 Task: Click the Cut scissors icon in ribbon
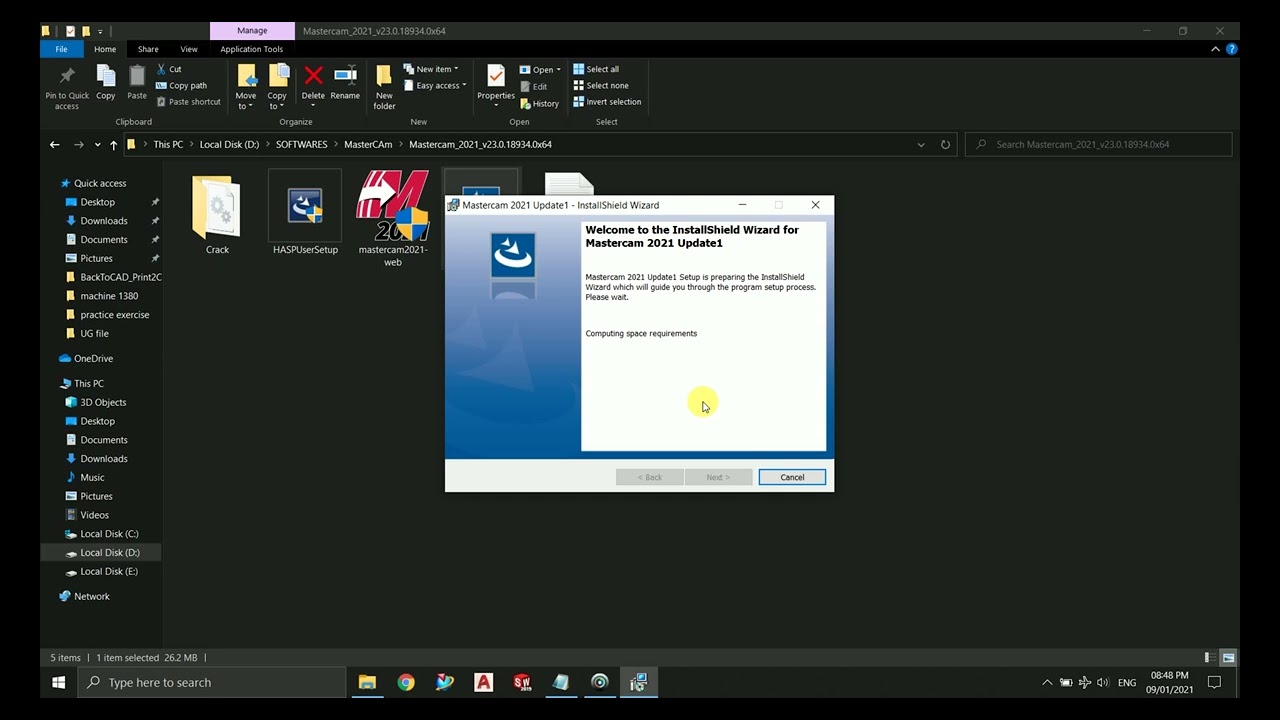161,69
